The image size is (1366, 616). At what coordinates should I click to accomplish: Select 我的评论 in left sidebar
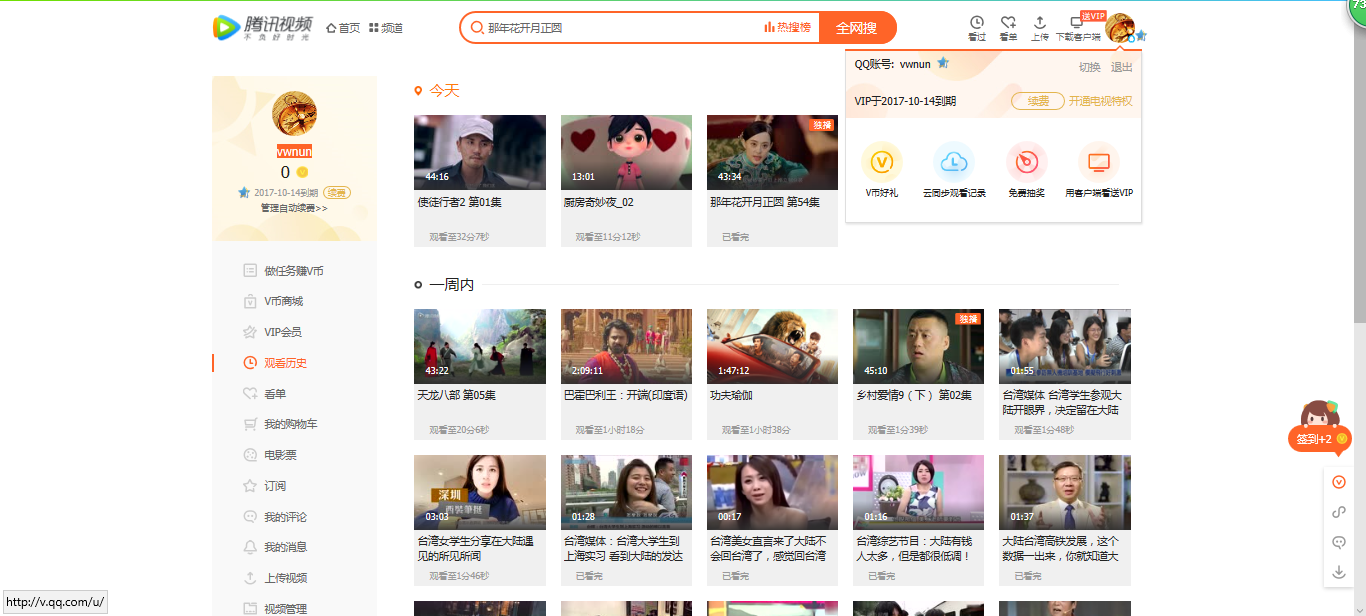point(285,517)
